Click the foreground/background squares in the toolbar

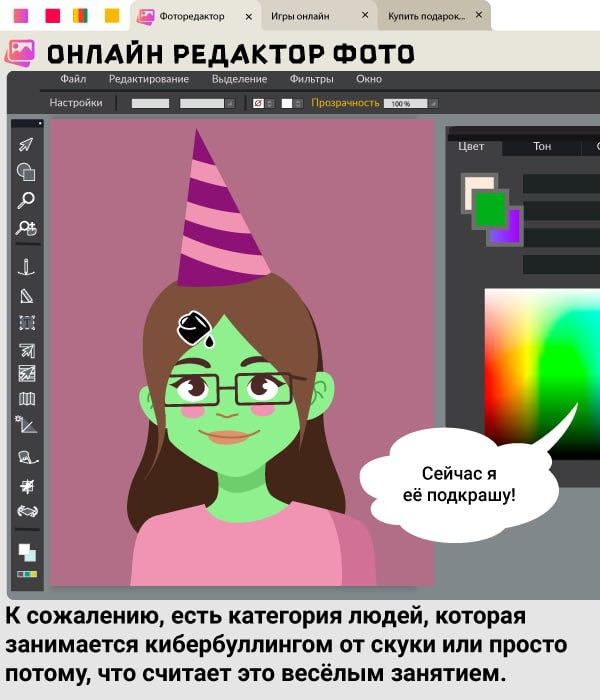pyautogui.click(x=27, y=552)
